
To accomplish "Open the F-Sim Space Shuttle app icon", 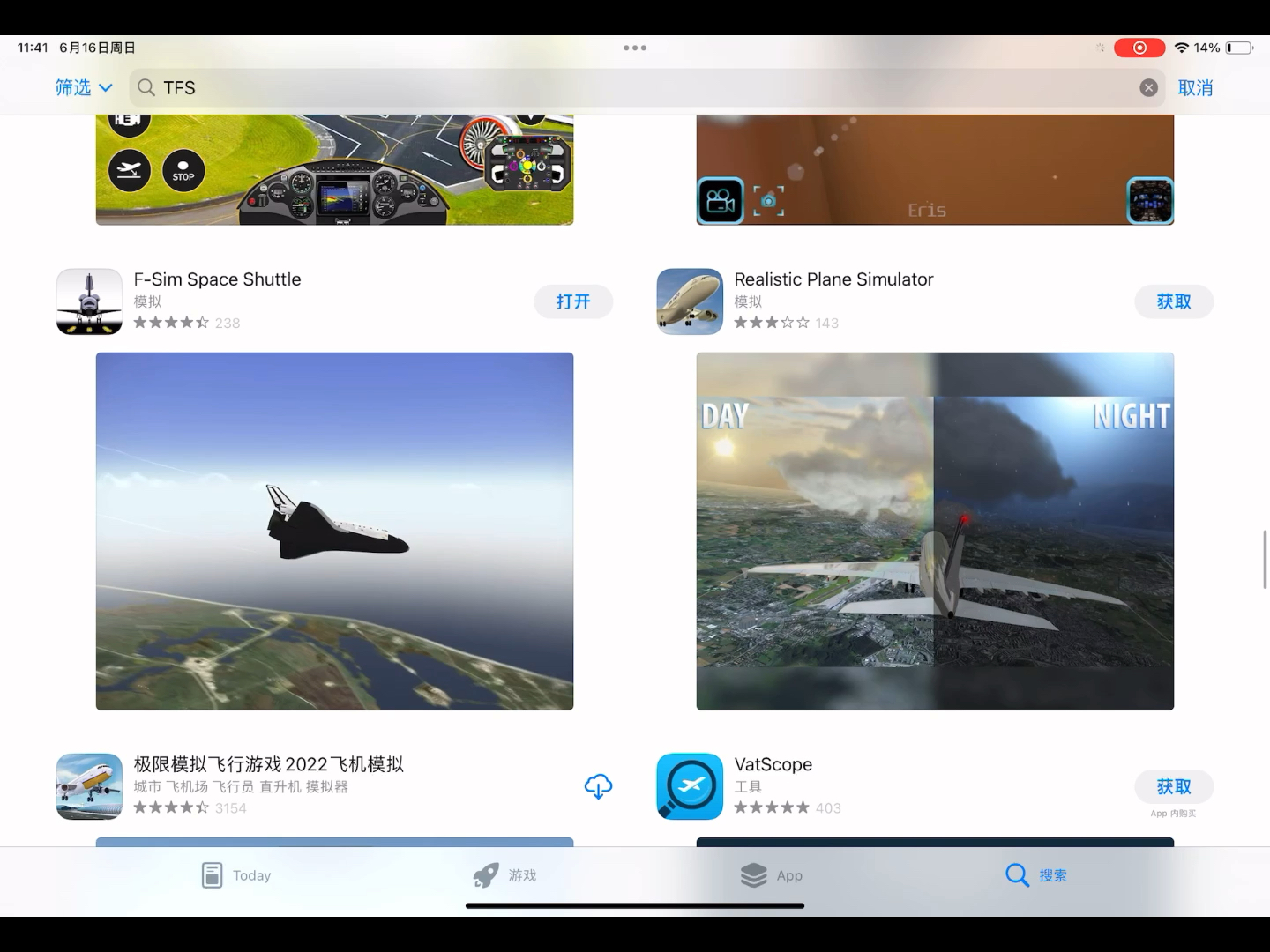I will click(89, 301).
